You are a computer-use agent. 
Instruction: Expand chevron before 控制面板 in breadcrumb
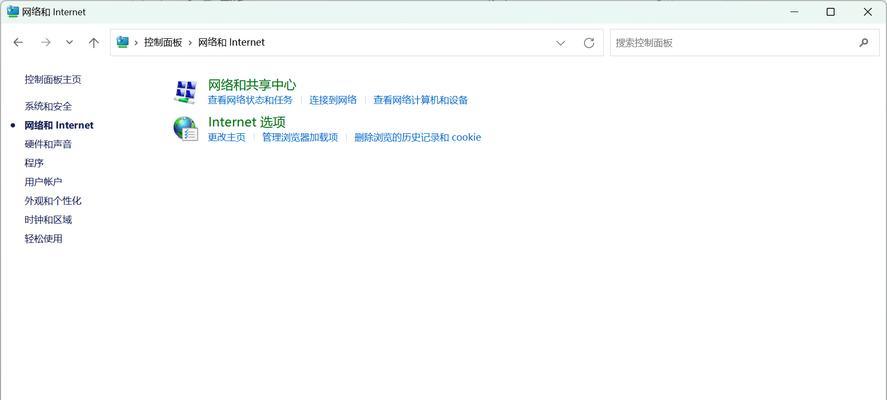point(136,42)
